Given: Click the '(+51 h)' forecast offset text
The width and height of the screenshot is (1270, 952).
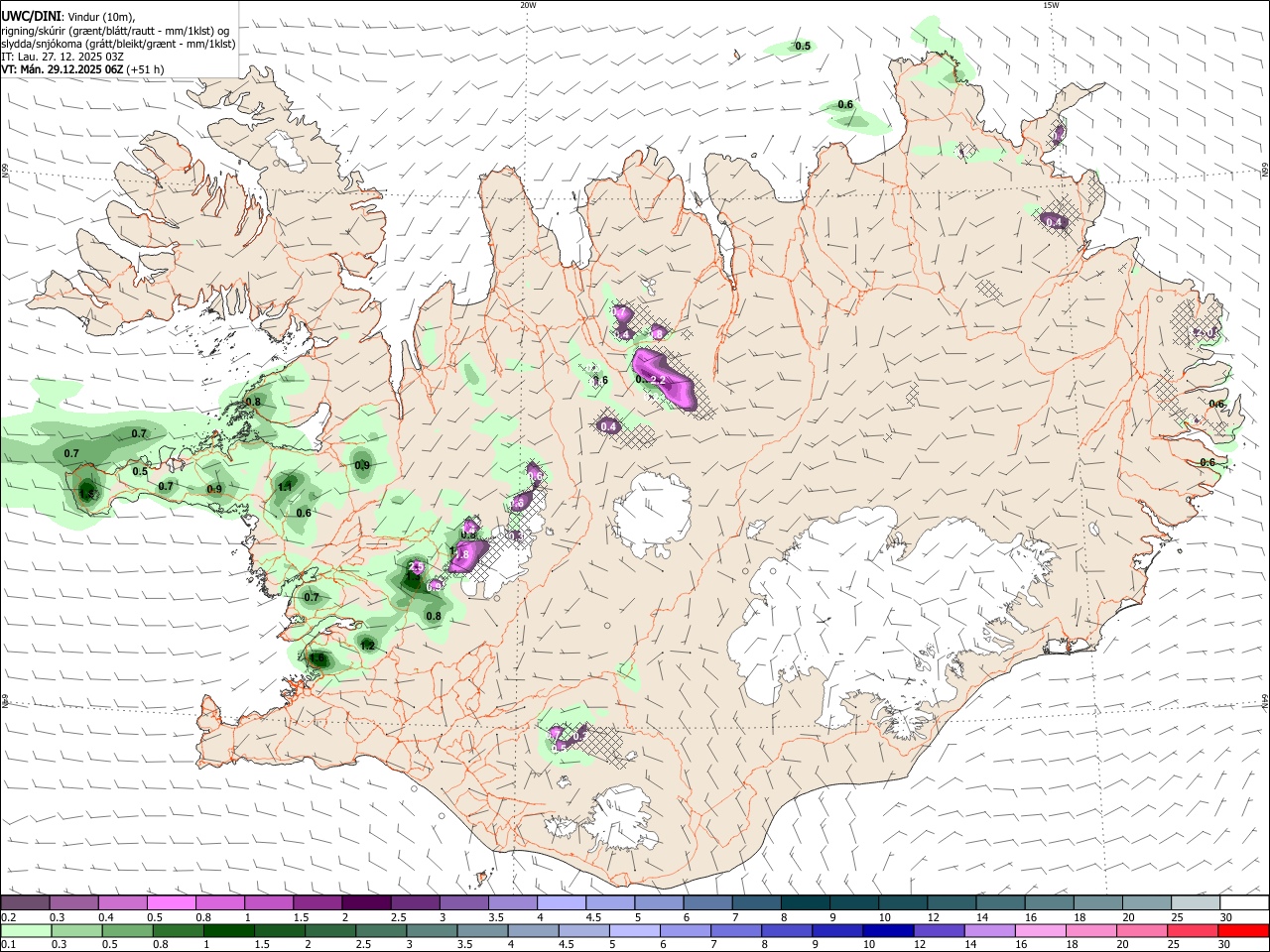Looking at the screenshot, I should pyautogui.click(x=145, y=69).
